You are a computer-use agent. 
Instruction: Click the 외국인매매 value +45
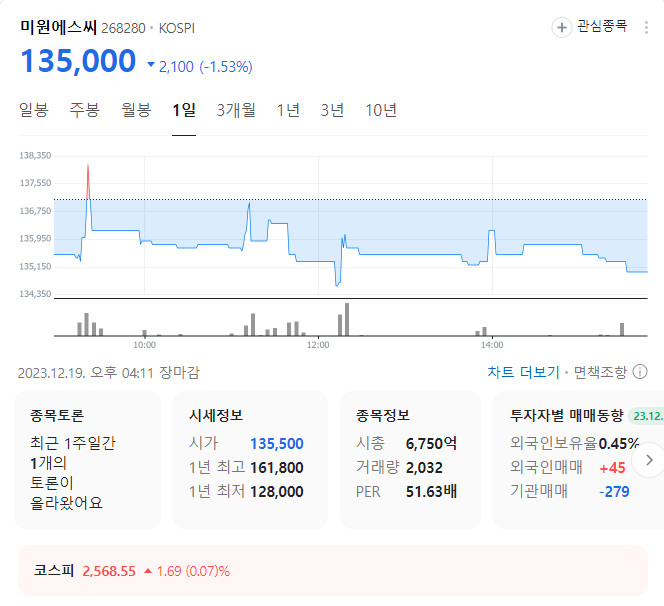coord(612,468)
